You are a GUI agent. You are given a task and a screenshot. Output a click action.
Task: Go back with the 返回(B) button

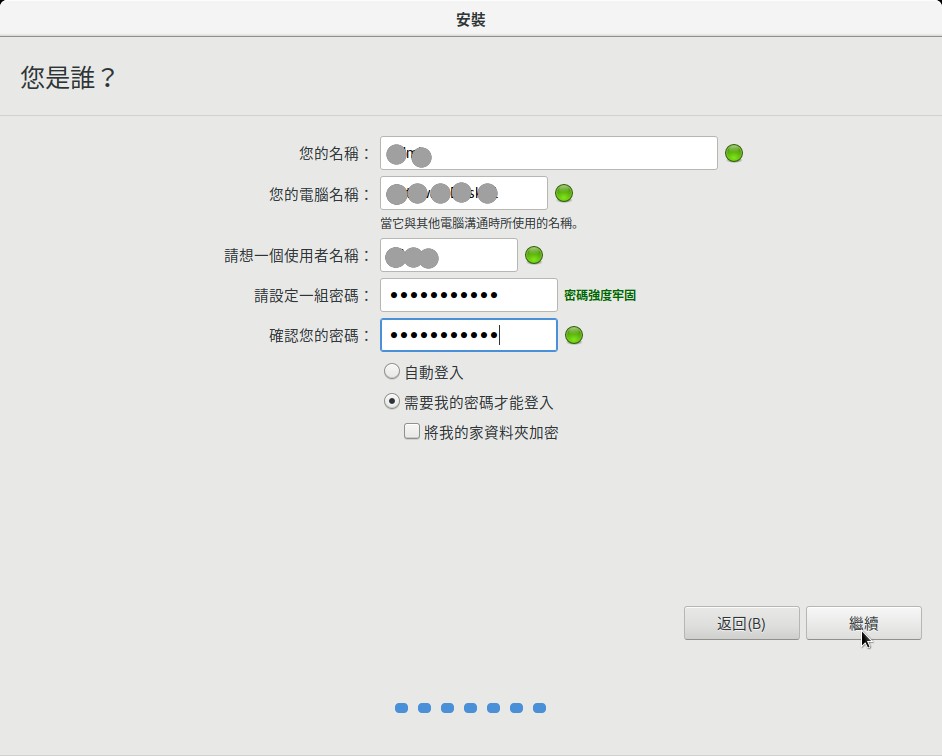coord(741,623)
